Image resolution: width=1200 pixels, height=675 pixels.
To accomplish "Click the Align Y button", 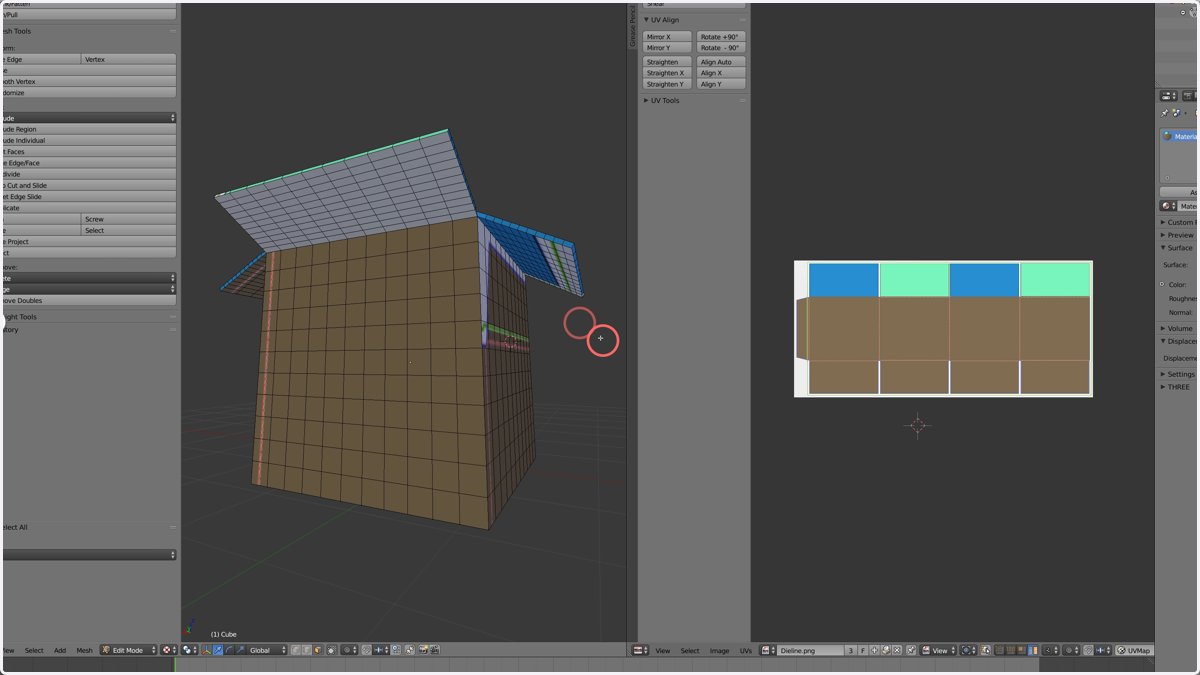I will click(x=721, y=84).
